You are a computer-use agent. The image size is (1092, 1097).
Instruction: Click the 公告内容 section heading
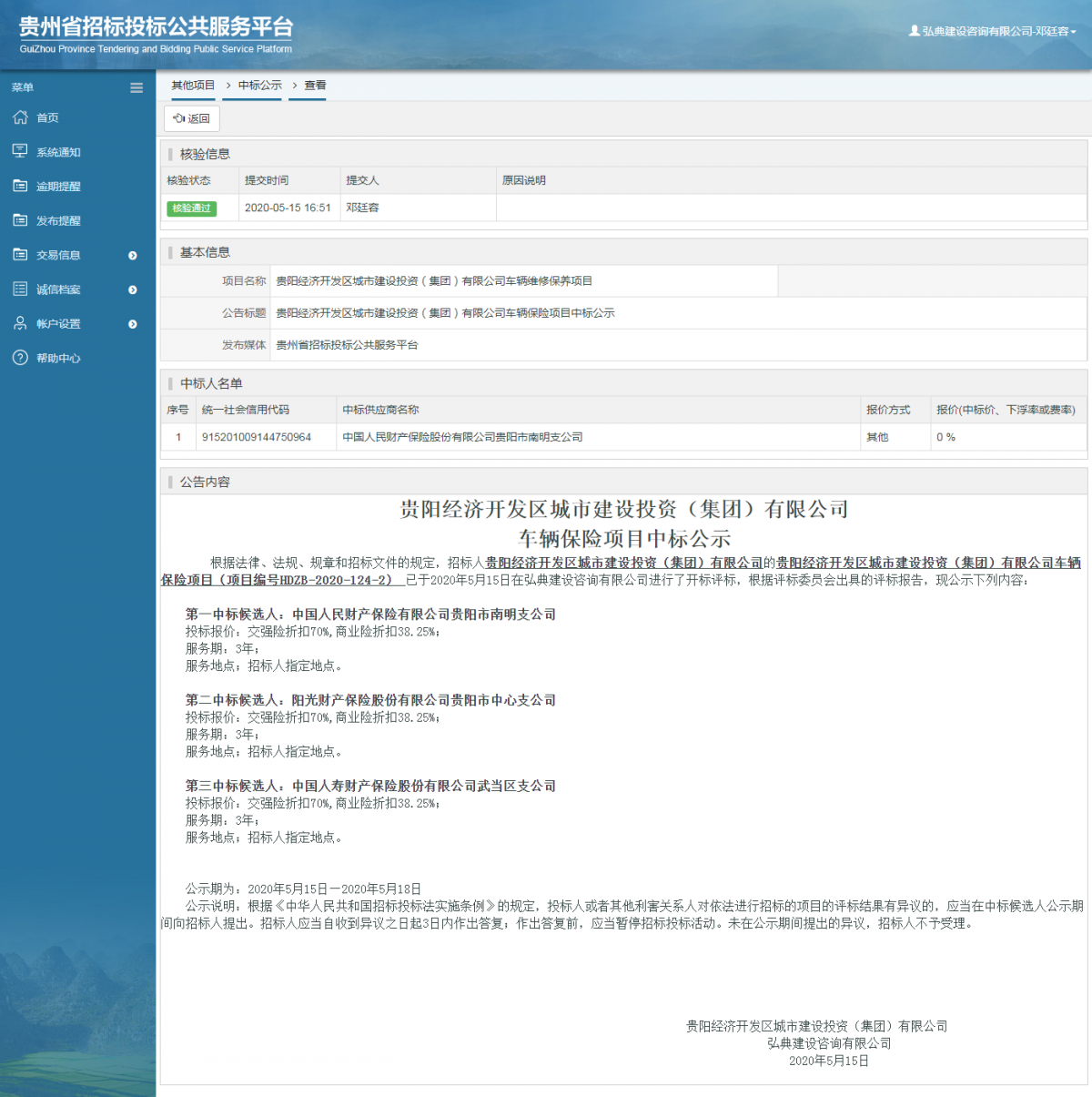205,482
